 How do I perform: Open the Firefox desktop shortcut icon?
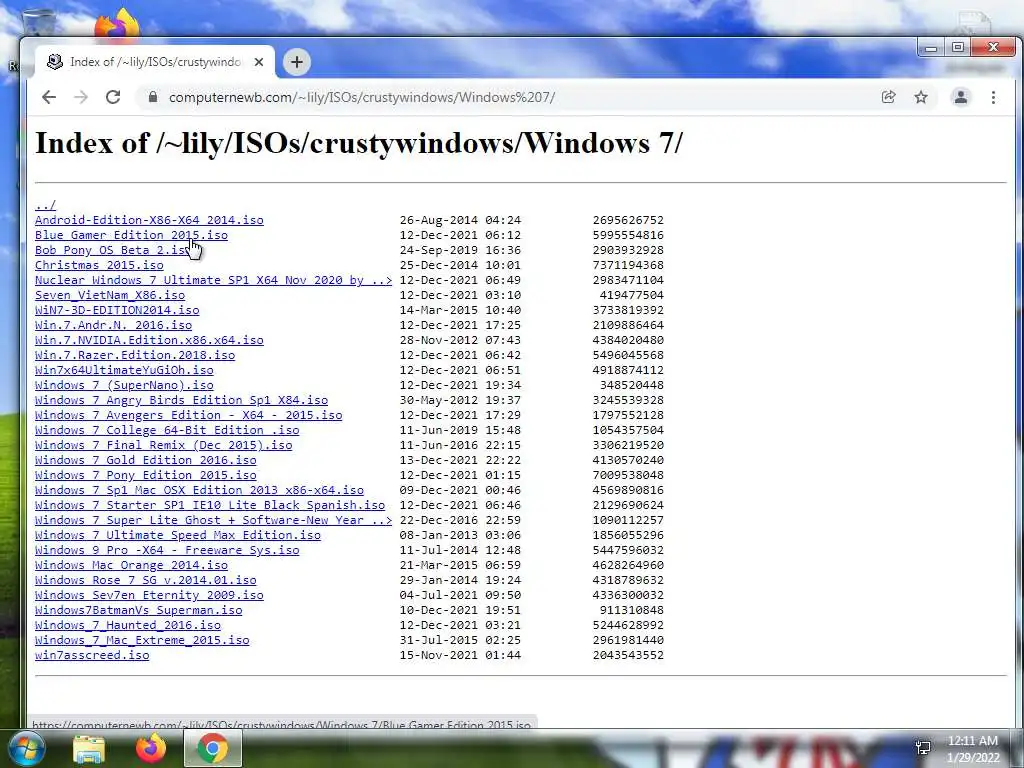coord(118,25)
